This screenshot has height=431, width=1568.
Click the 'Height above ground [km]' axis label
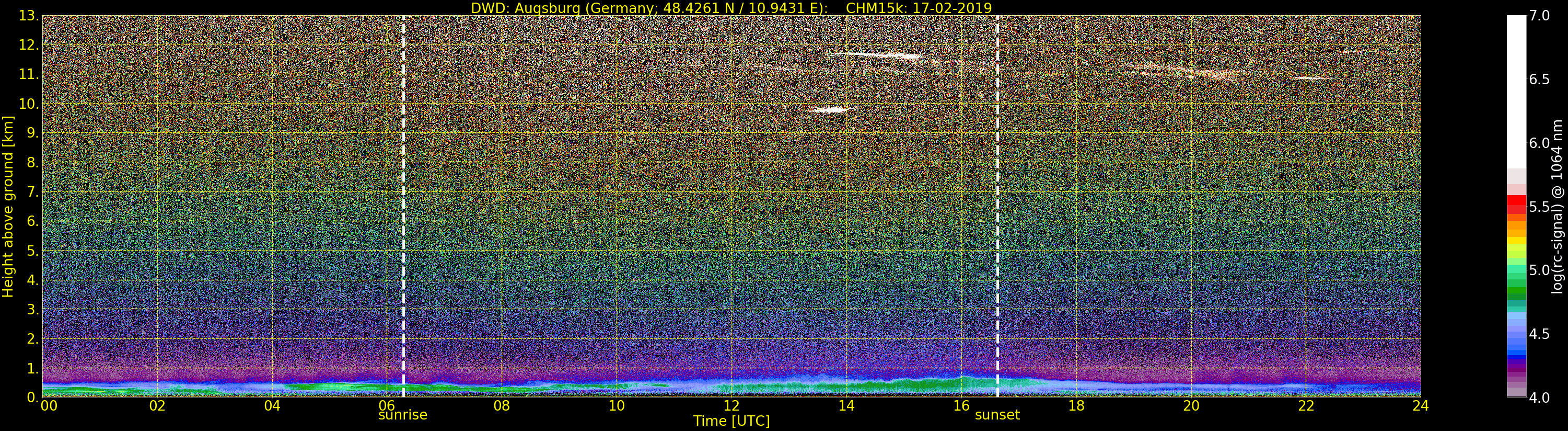[8, 207]
